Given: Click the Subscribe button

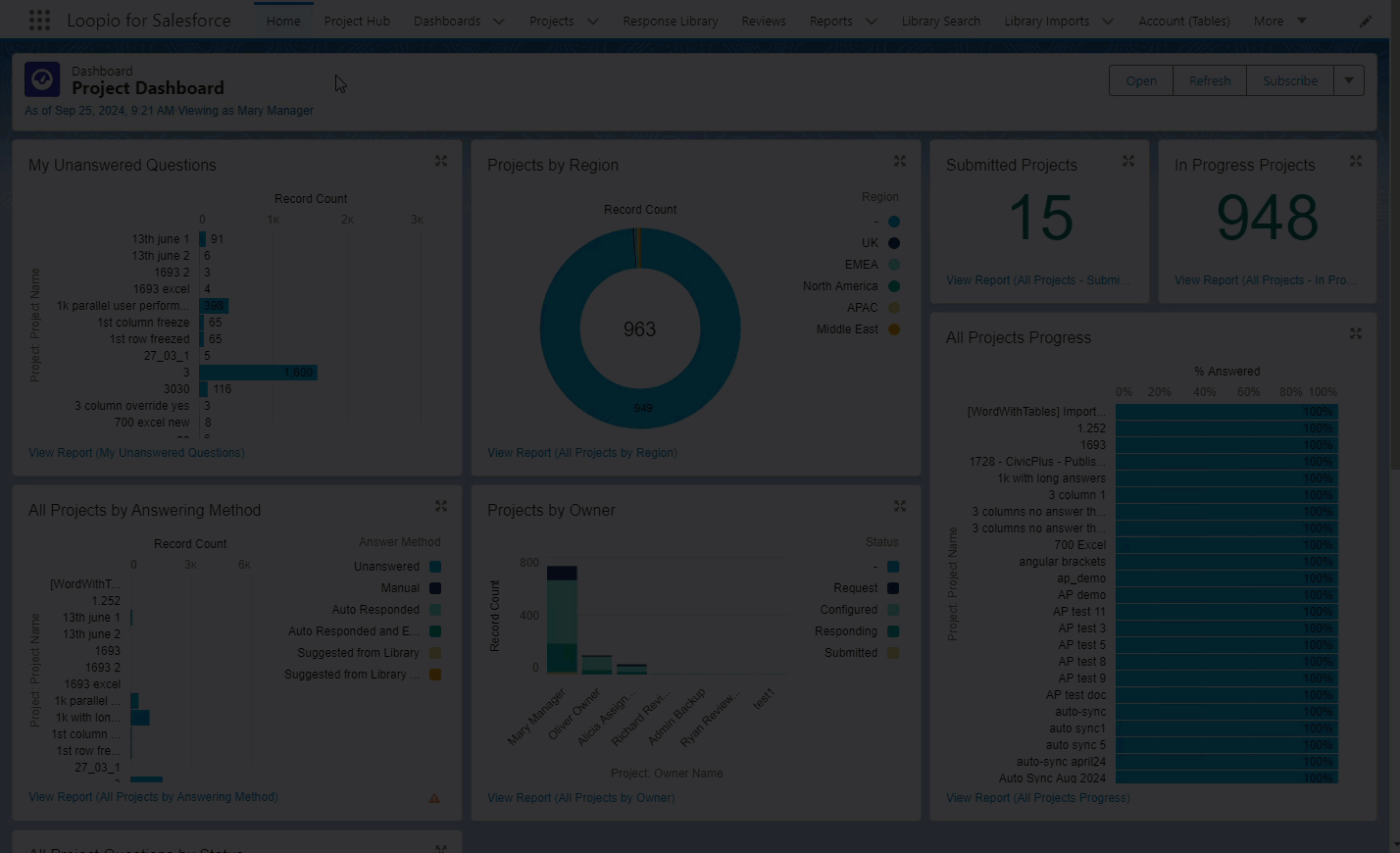Looking at the screenshot, I should tap(1290, 80).
